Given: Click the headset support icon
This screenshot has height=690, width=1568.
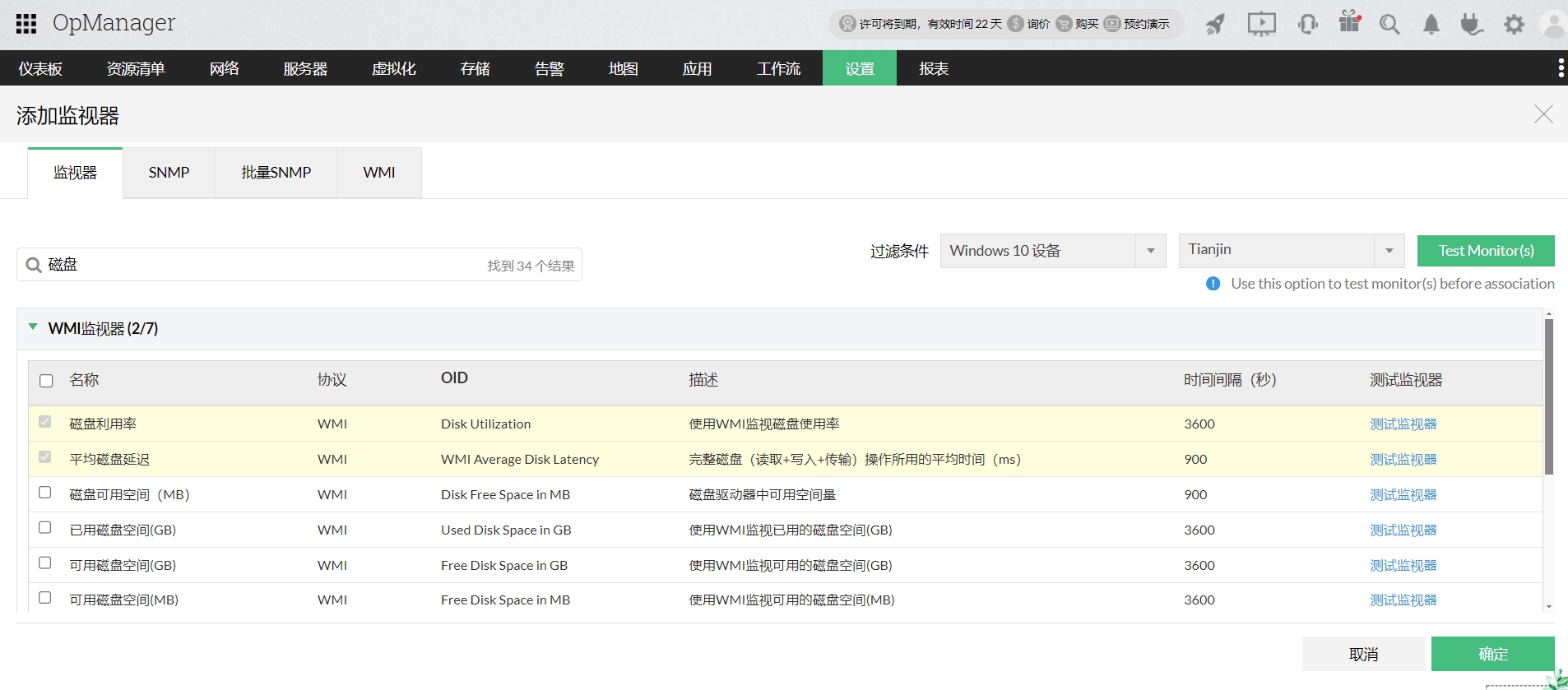Looking at the screenshot, I should click(x=1307, y=24).
